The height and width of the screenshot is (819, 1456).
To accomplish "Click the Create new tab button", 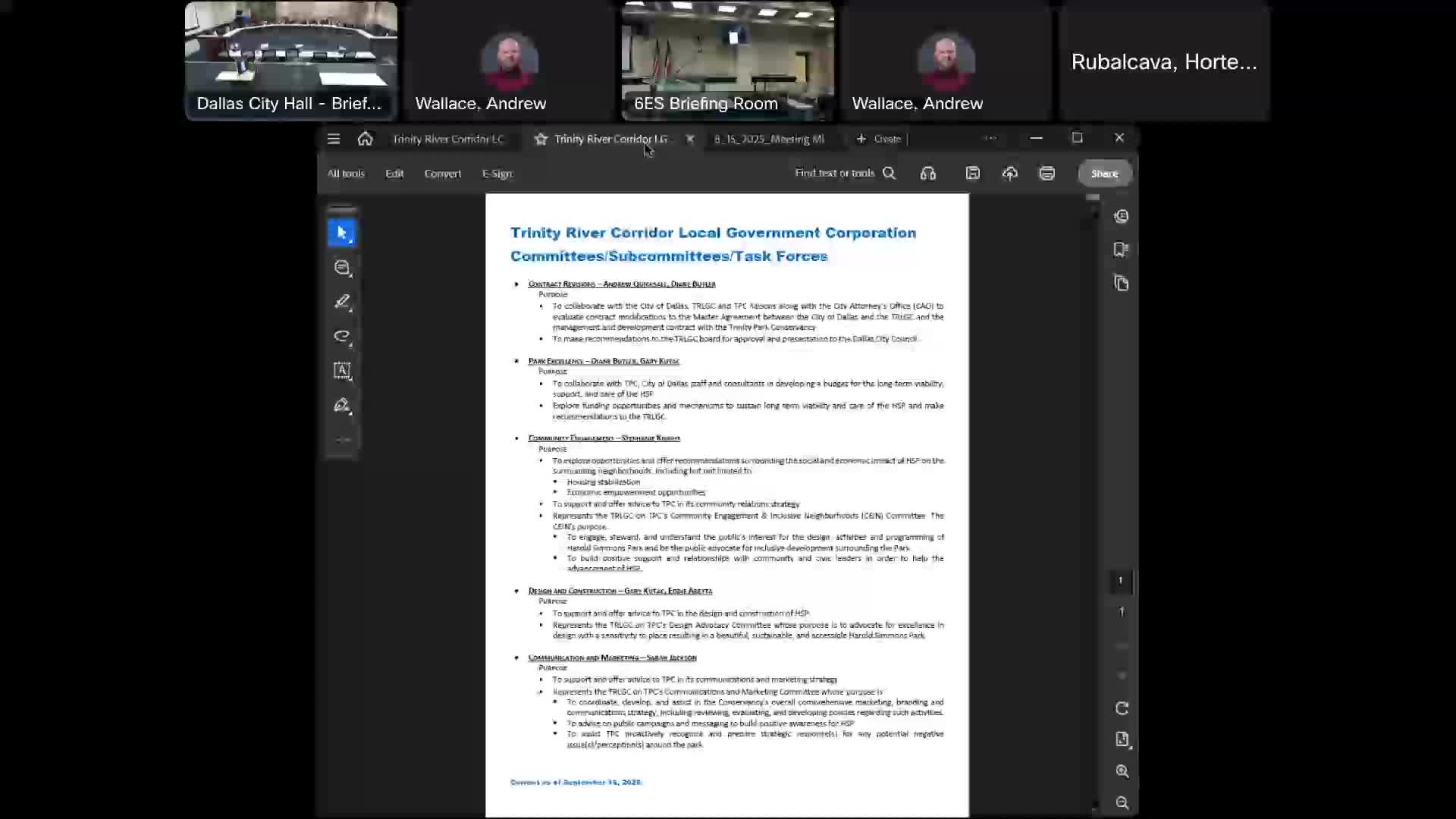I will [878, 139].
